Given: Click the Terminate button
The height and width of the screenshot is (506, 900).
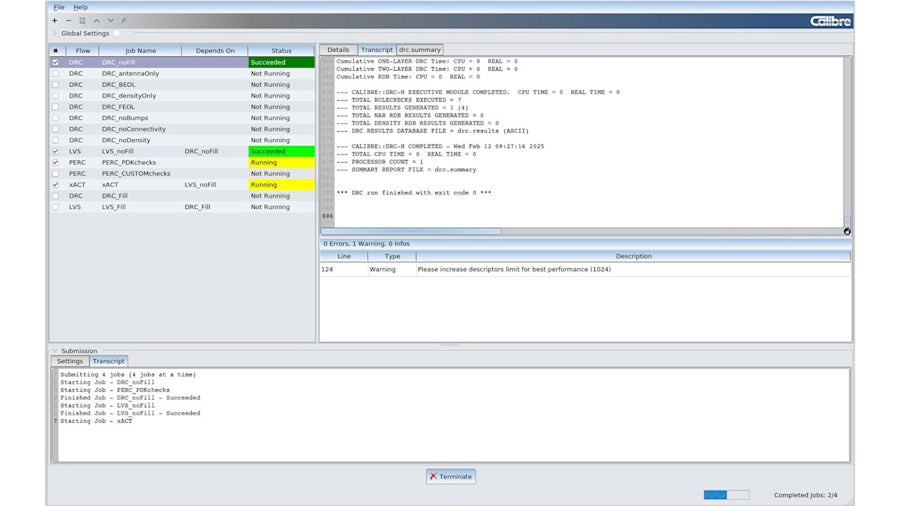Looking at the screenshot, I should pos(451,476).
